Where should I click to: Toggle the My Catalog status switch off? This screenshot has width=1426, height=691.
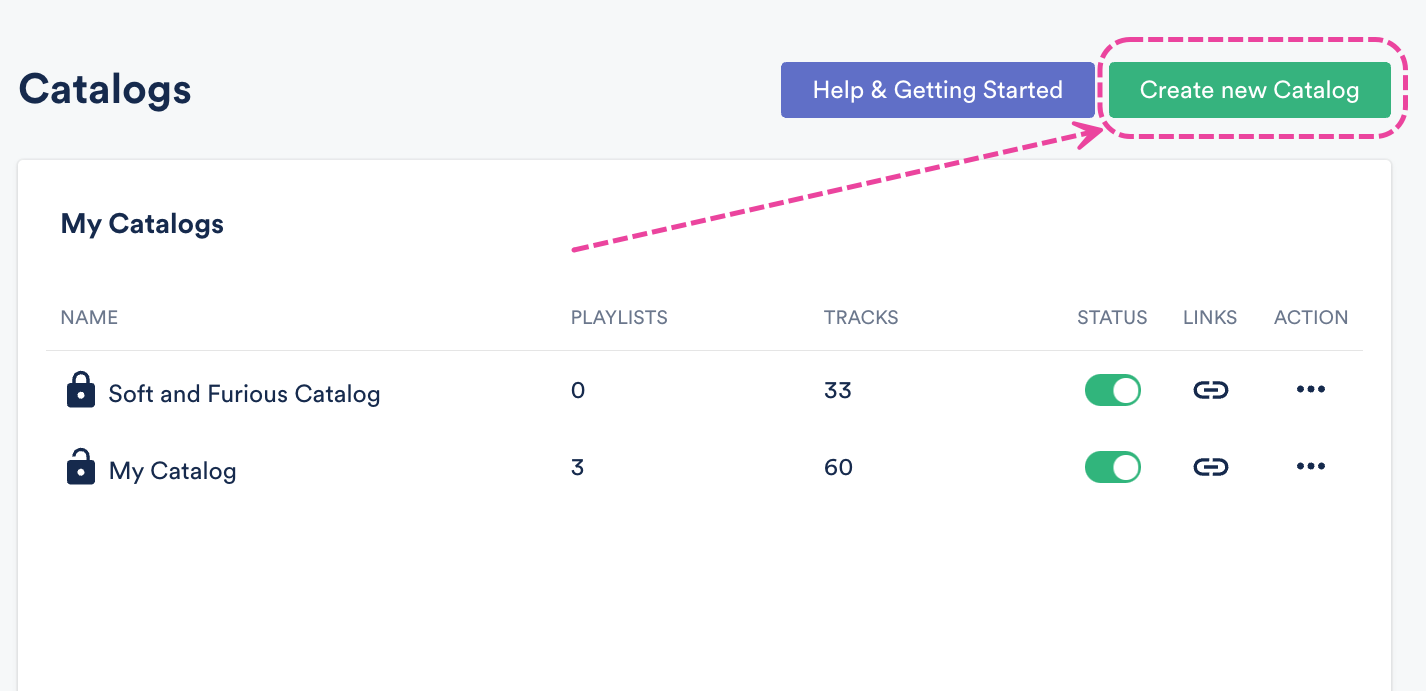coord(1112,467)
